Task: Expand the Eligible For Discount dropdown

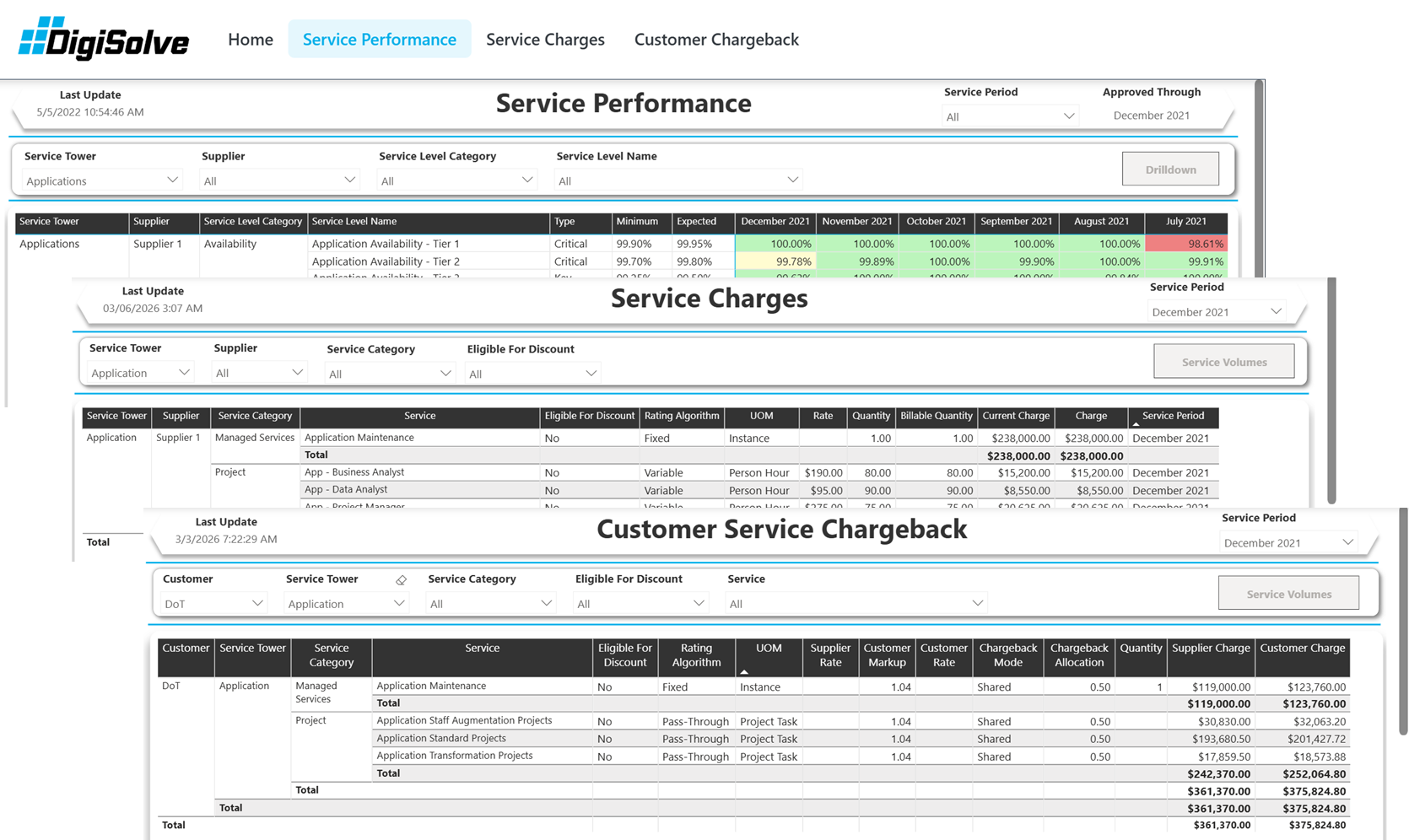Action: (x=640, y=602)
